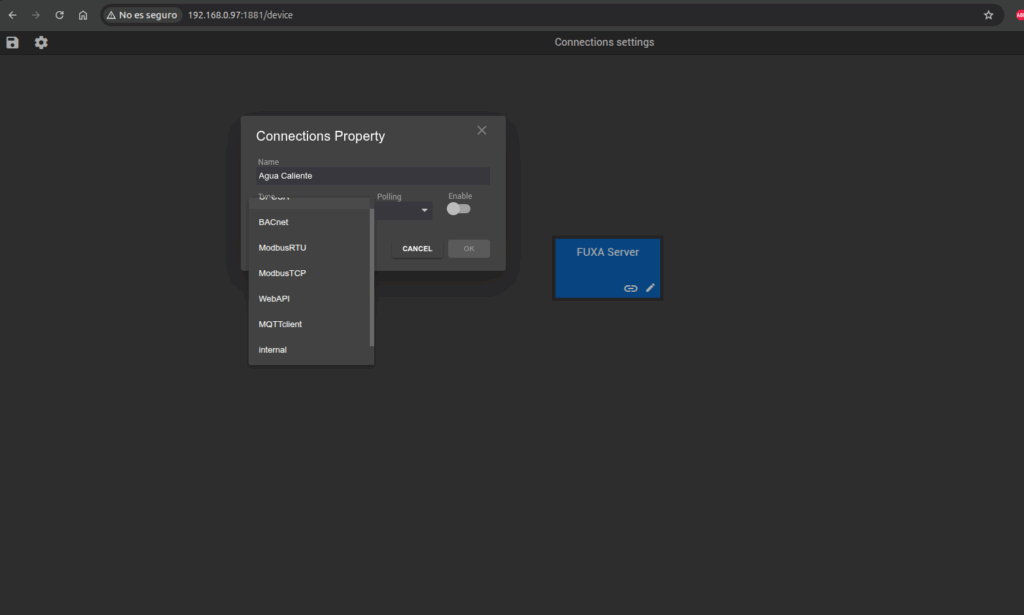Click the Name field with Agua Caliente
This screenshot has height=615, width=1024.
(372, 176)
